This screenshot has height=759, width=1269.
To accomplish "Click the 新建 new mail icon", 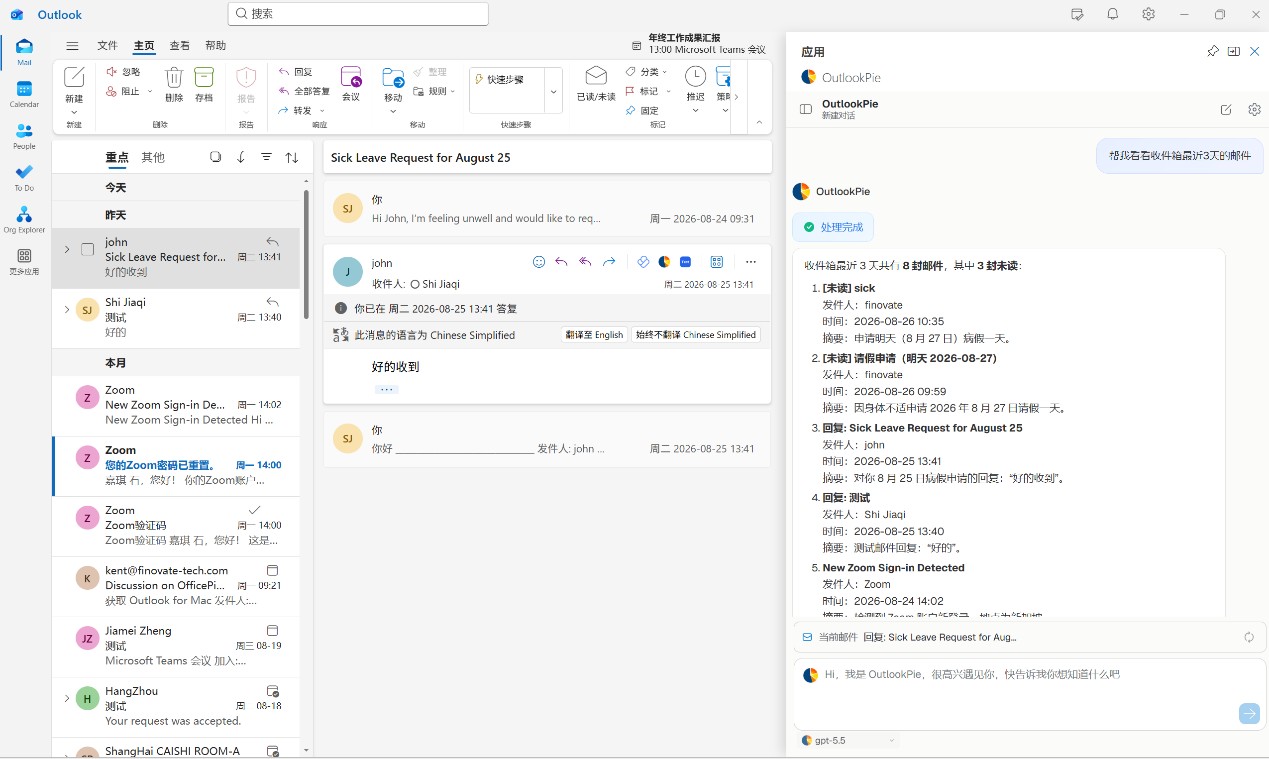I will pyautogui.click(x=74, y=78).
